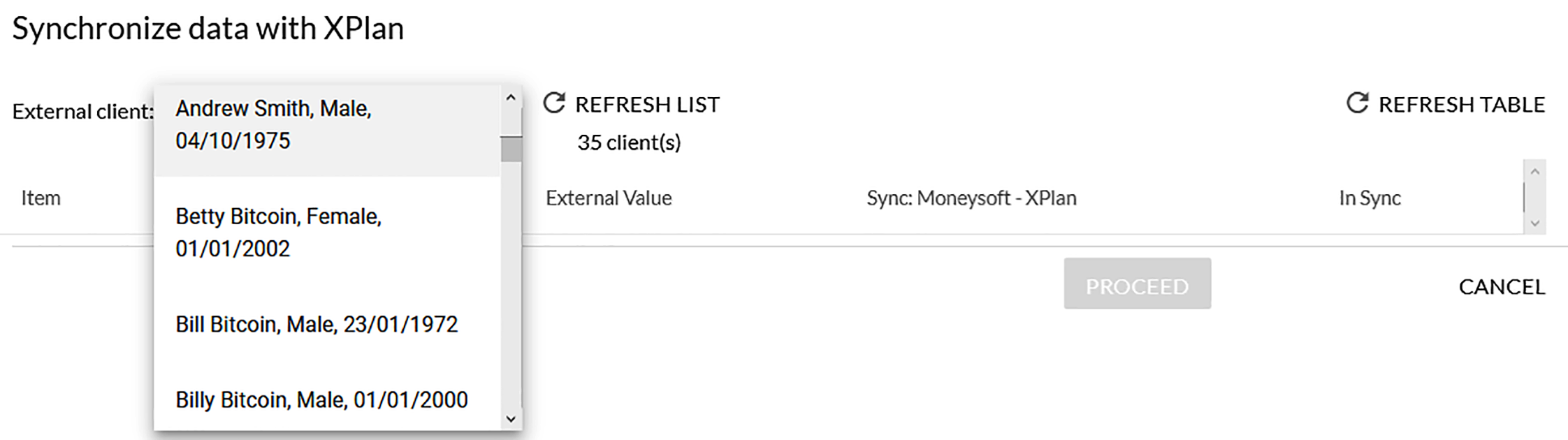Click the 35 client(s) count label
The width and height of the screenshot is (1568, 440).
(x=629, y=142)
